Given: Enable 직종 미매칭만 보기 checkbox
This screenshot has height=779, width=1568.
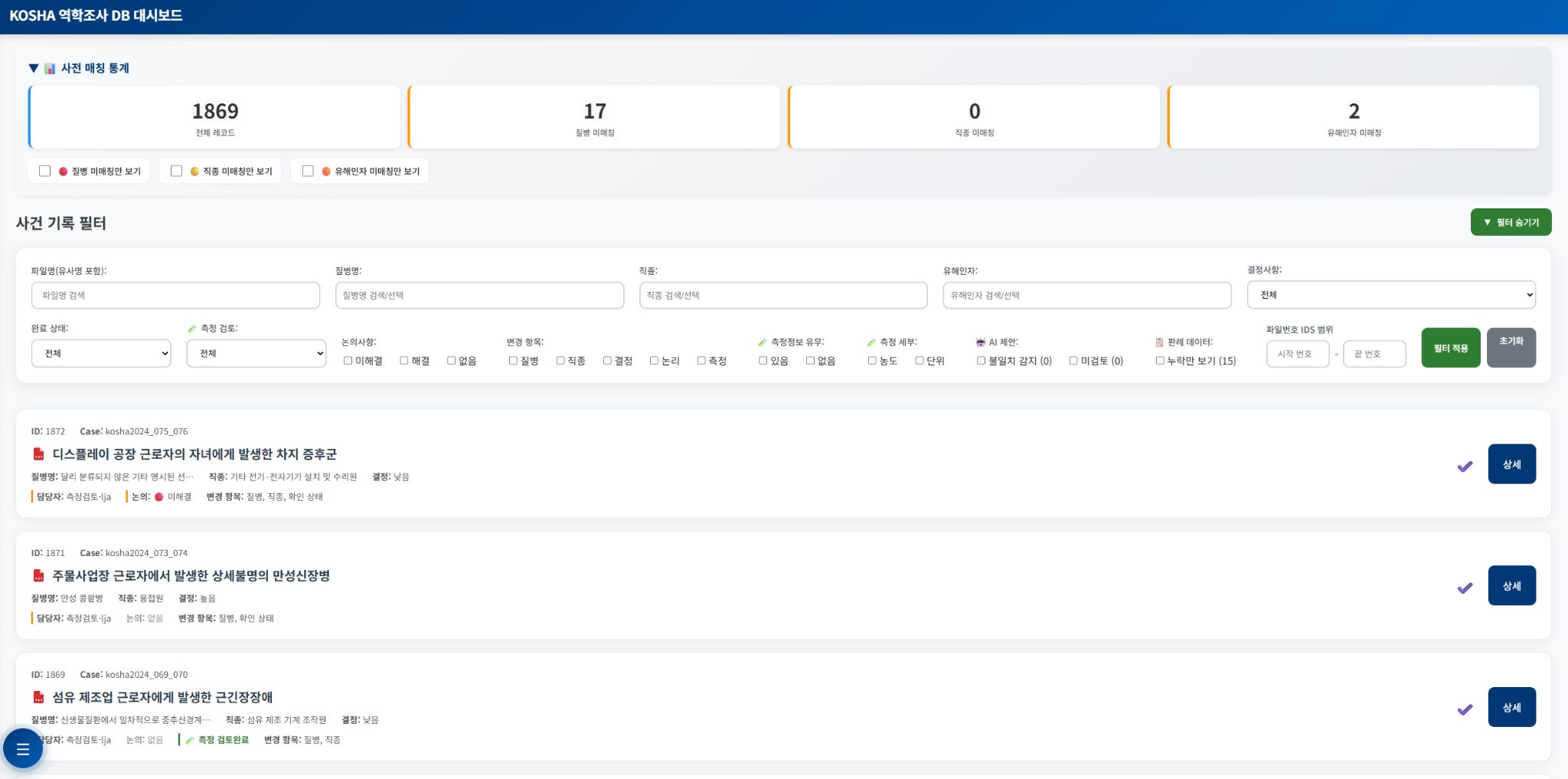Looking at the screenshot, I should click(x=177, y=171).
